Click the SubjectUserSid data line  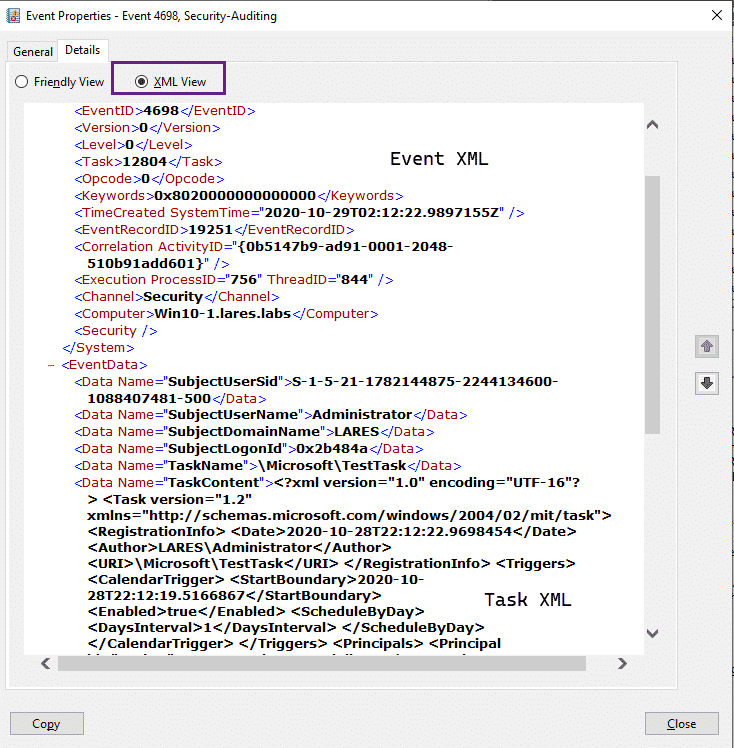[x=316, y=390]
